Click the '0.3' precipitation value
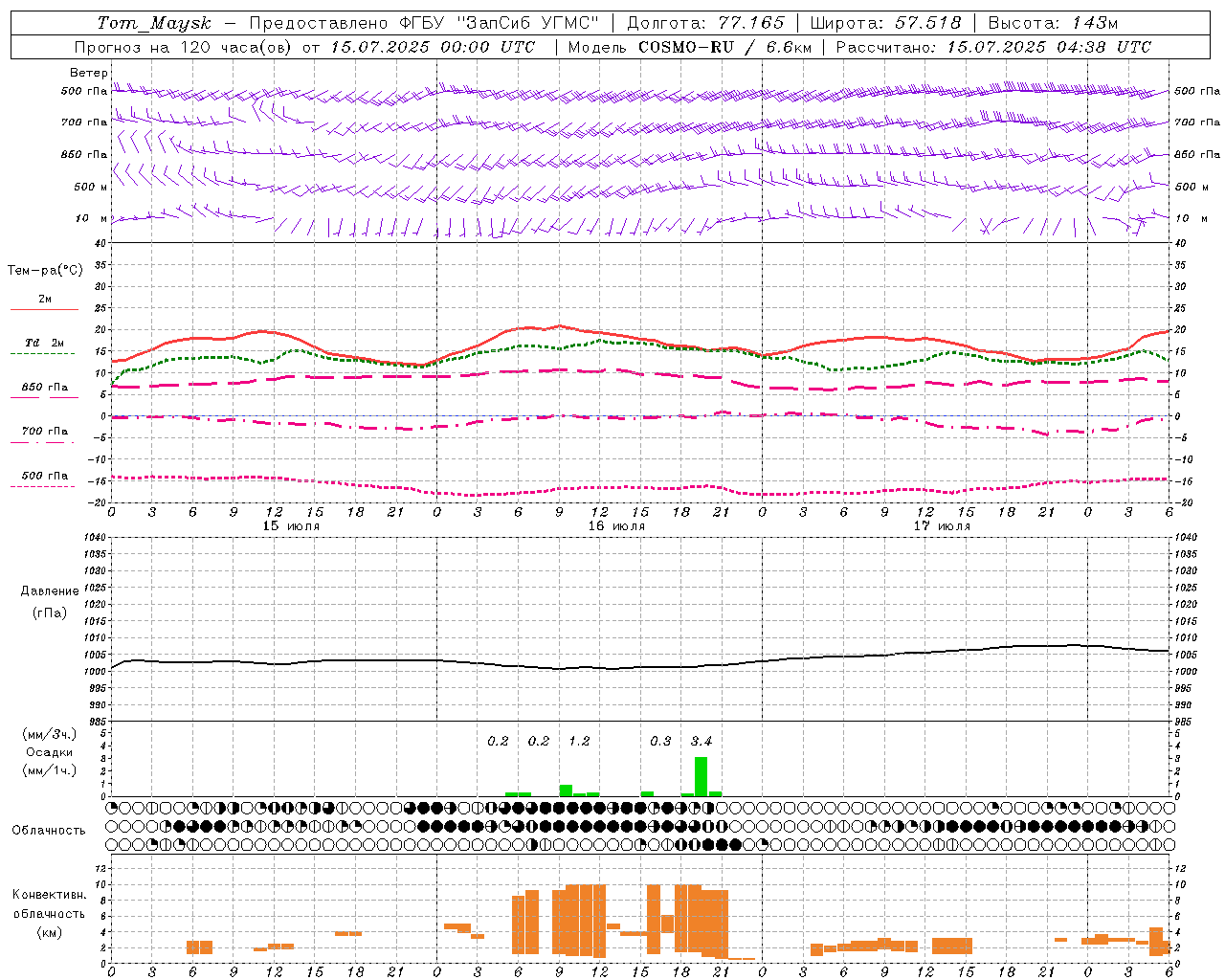 (660, 741)
